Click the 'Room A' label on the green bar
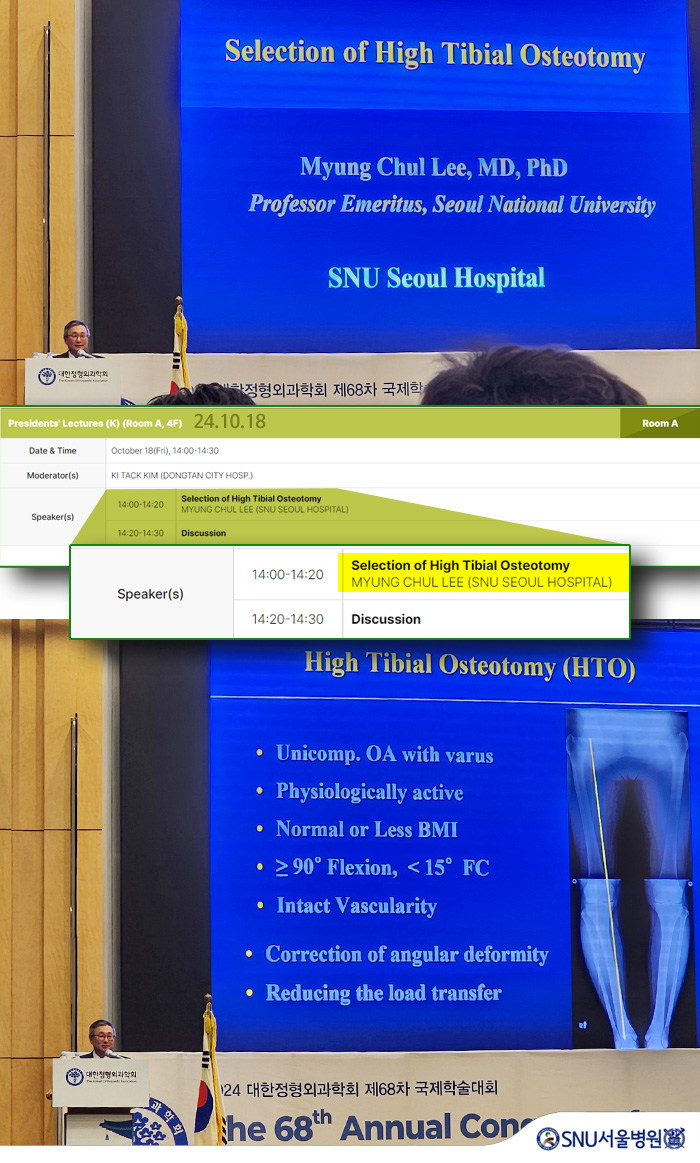Image resolution: width=700 pixels, height=1163 pixels. (660, 424)
